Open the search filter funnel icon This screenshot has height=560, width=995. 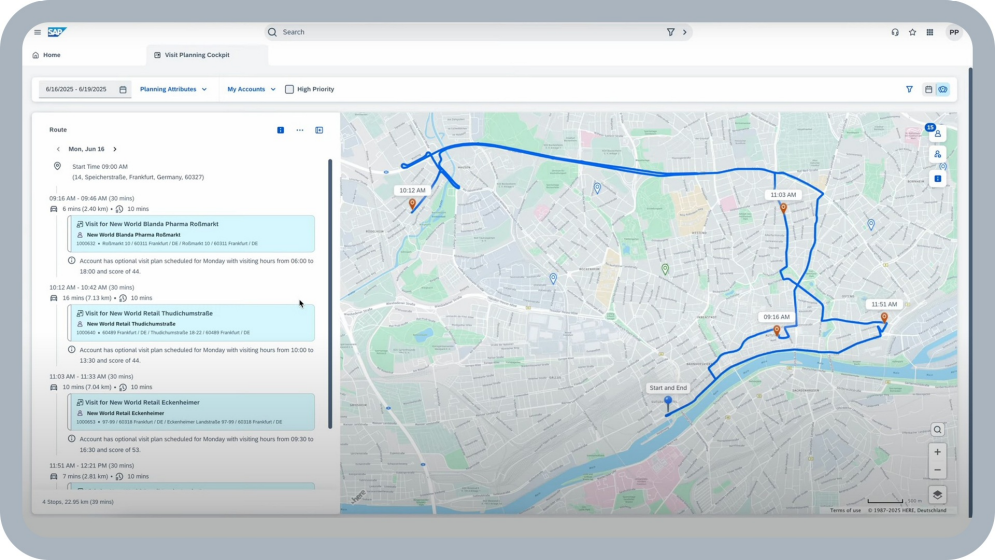670,32
